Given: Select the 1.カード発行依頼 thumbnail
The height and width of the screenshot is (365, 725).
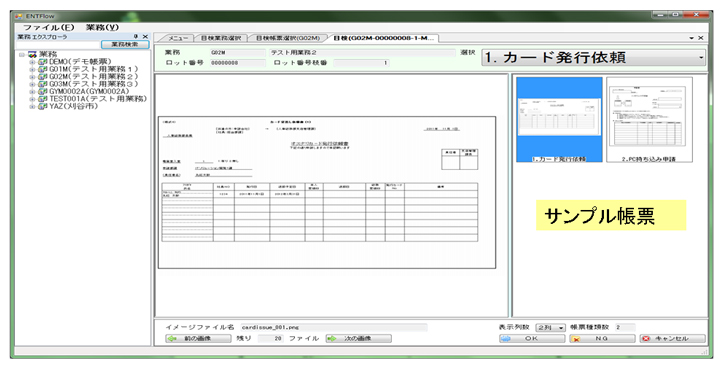Looking at the screenshot, I should coord(559,119).
